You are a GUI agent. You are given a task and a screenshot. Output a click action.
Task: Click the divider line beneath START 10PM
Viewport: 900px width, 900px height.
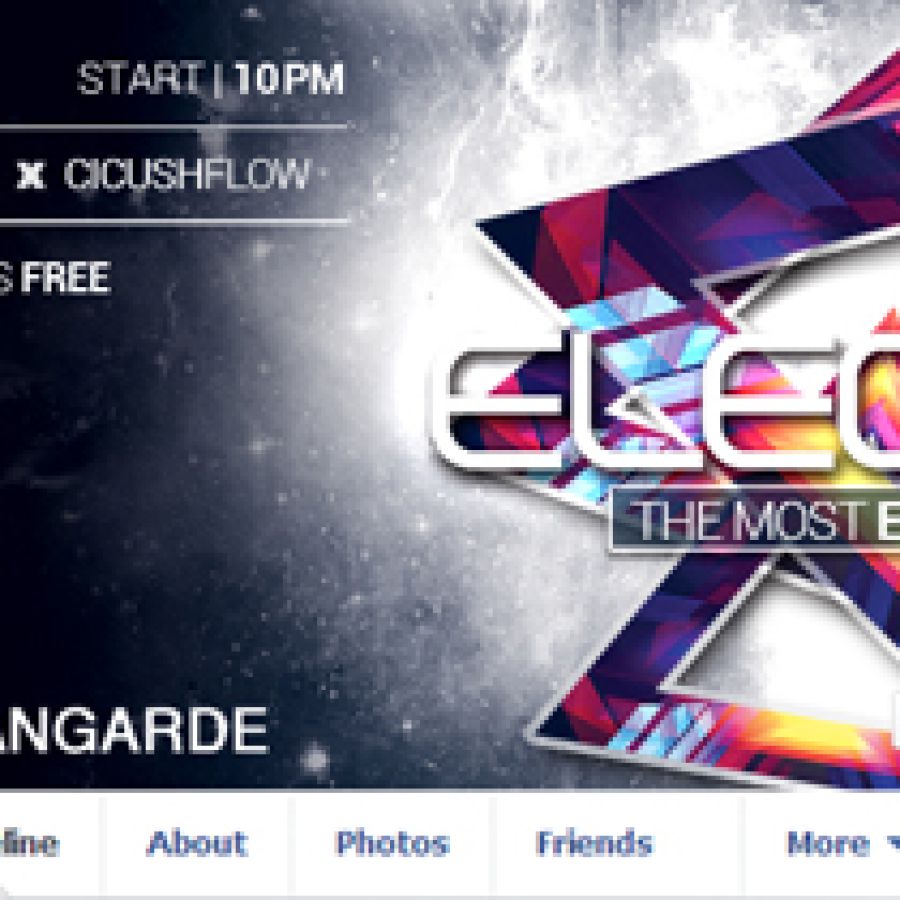click(173, 126)
